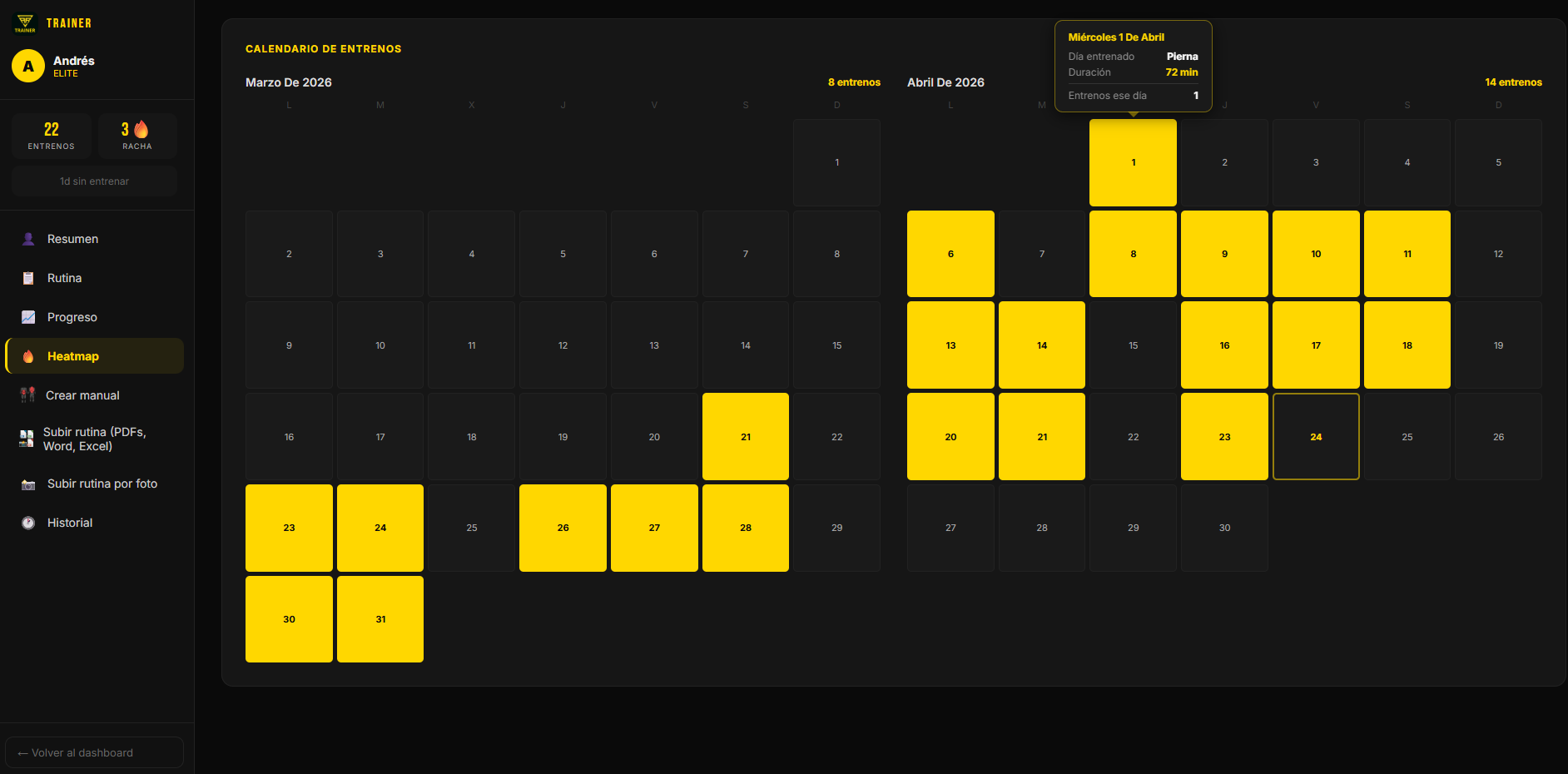This screenshot has width=1568, height=774.
Task: Select April 20 trained day
Action: [950, 437]
